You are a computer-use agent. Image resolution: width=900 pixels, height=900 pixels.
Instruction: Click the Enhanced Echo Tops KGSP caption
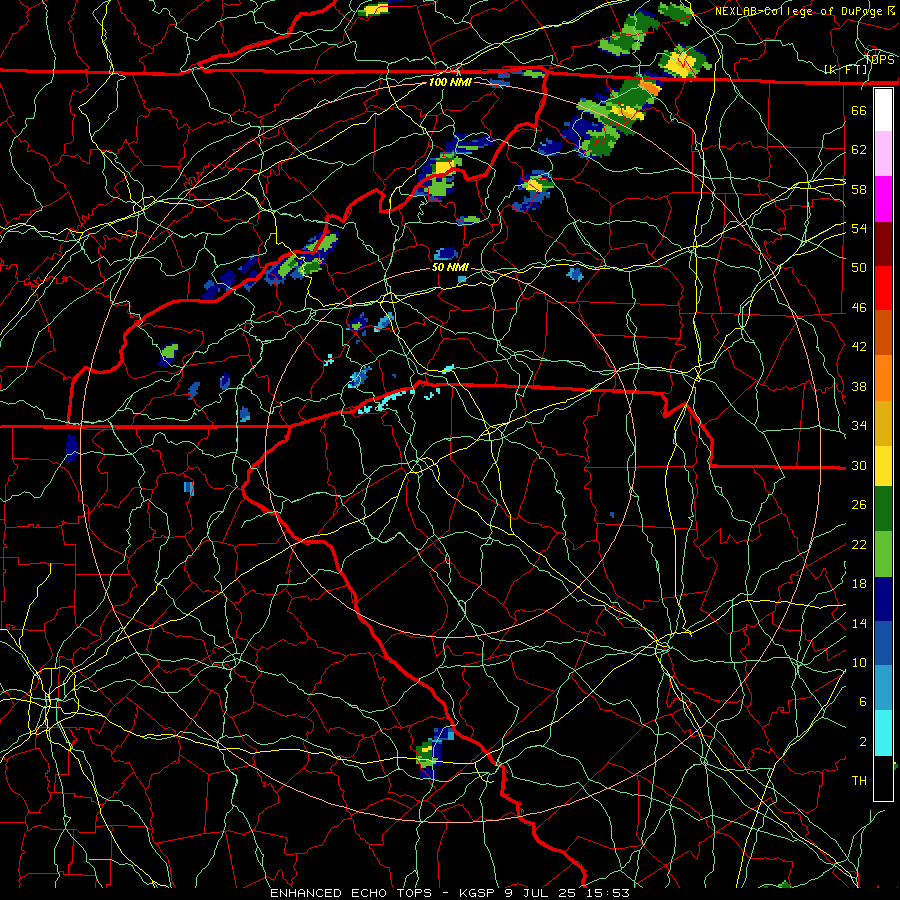(449, 893)
